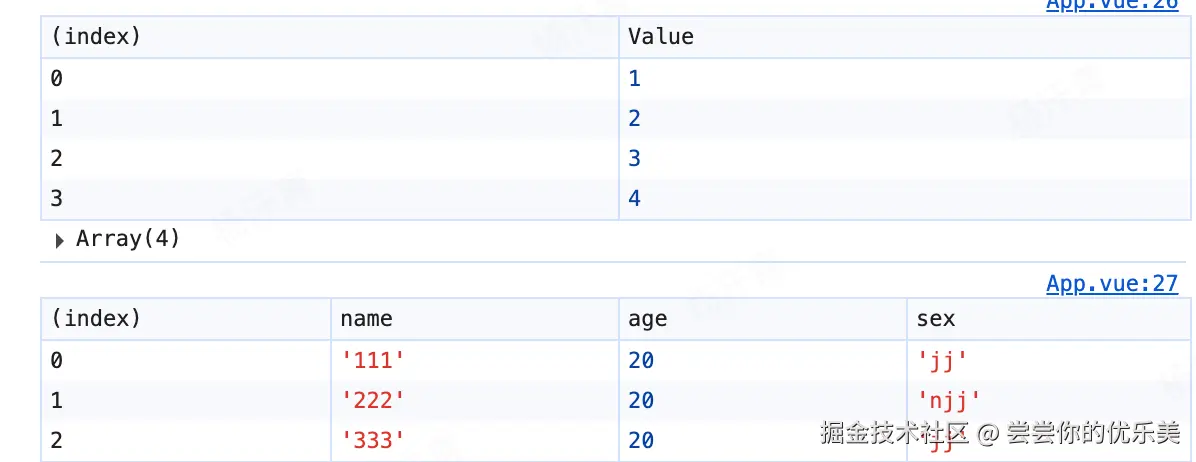Click the age cell in the '222' row
The image size is (1196, 462).
(641, 400)
